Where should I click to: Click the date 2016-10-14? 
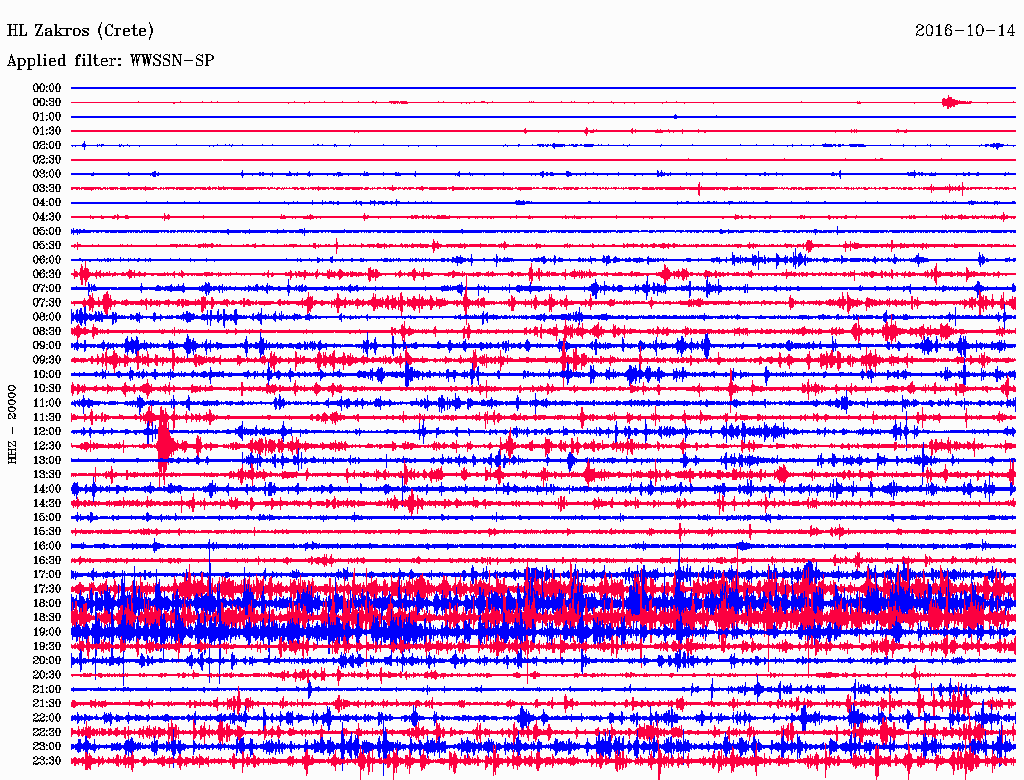(965, 31)
